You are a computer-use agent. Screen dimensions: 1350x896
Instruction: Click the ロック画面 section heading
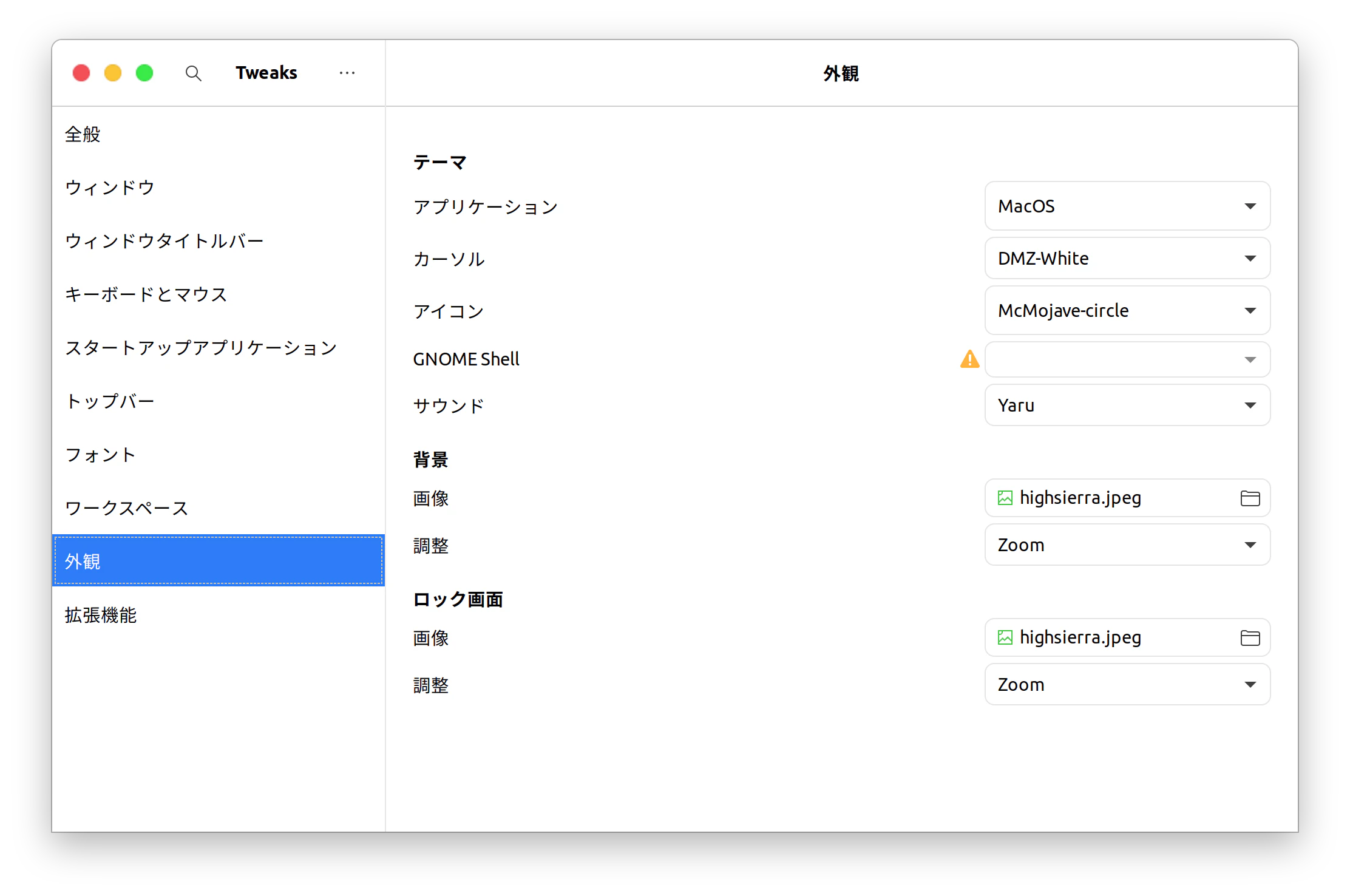coord(458,600)
